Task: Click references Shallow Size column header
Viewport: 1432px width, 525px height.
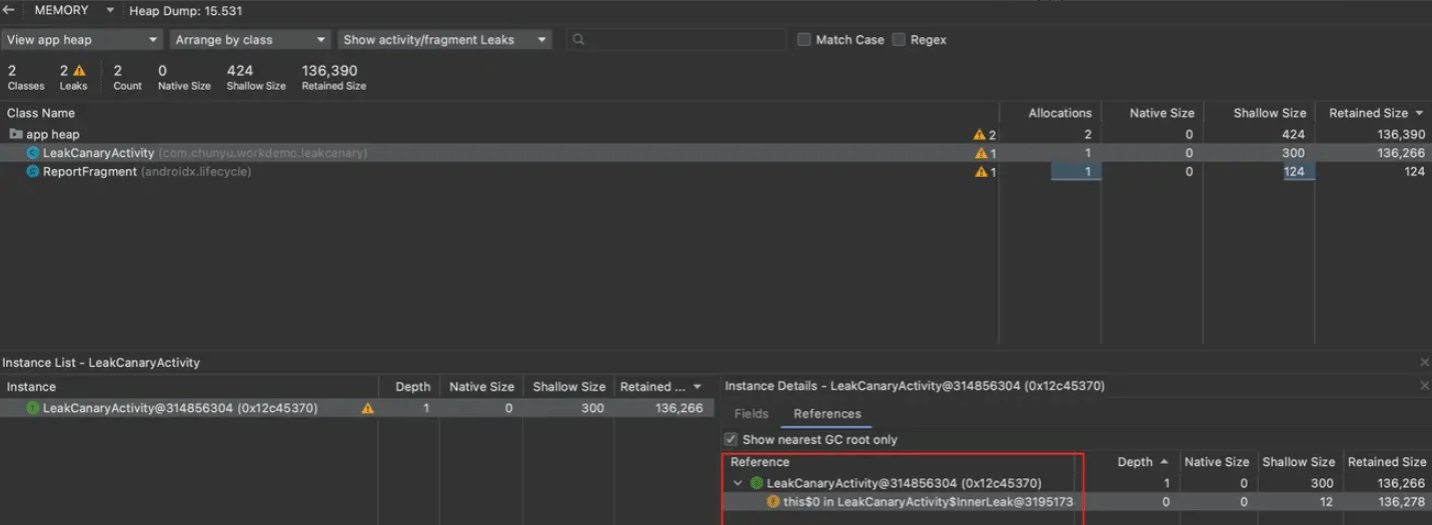Action: pos(1298,462)
